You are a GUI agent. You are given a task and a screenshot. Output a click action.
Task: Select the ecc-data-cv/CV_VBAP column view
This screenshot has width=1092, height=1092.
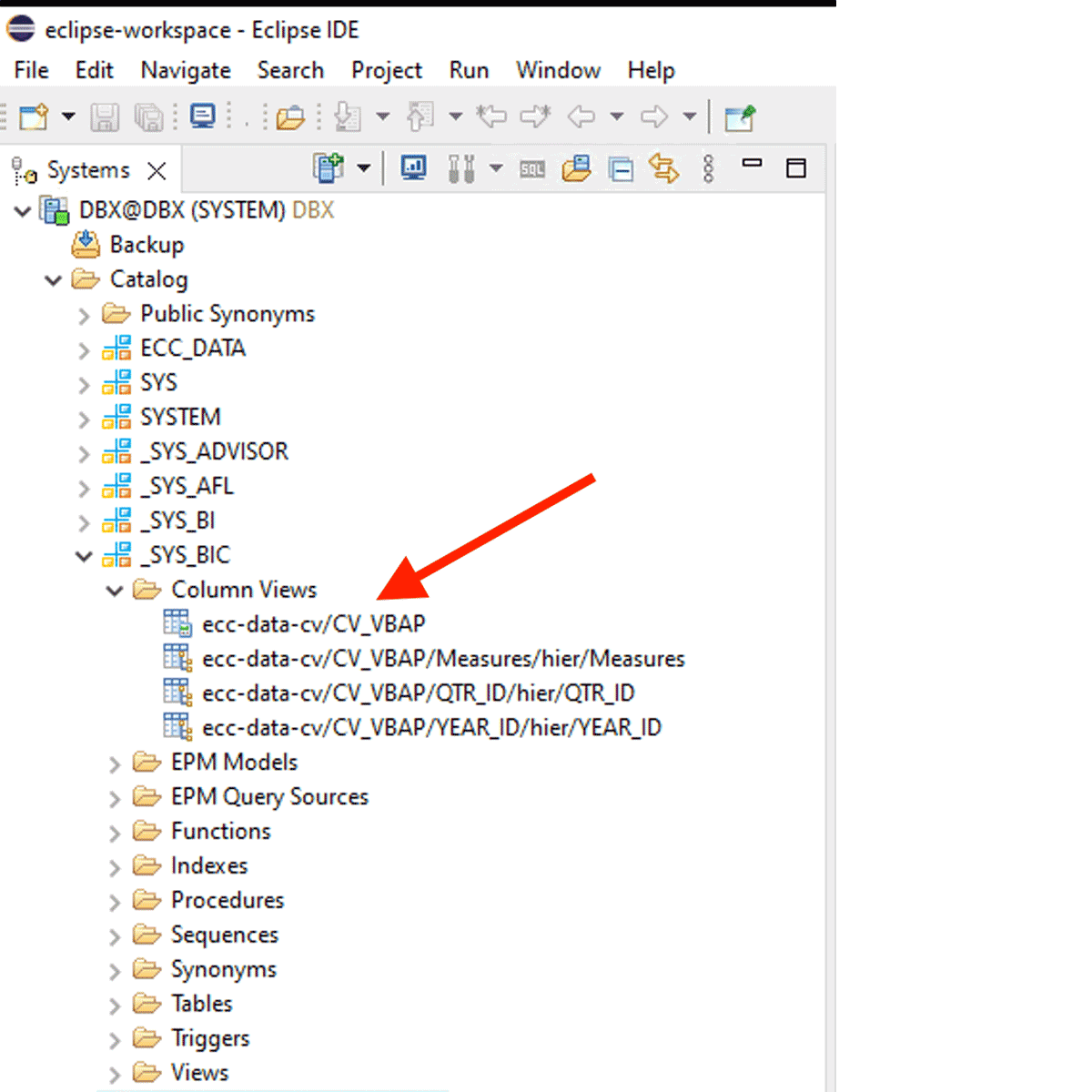click(313, 624)
